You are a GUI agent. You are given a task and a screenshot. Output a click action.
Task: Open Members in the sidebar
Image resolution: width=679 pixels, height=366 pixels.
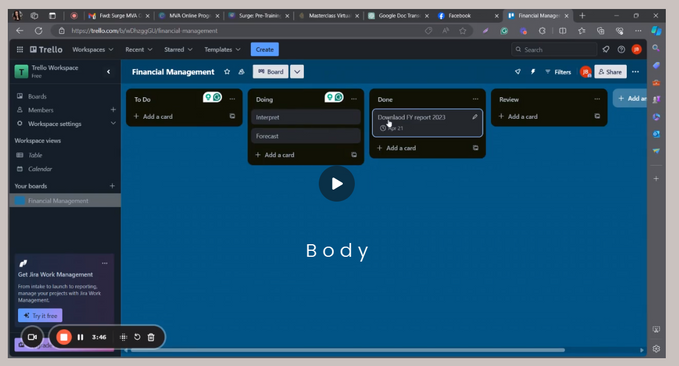[x=41, y=110]
